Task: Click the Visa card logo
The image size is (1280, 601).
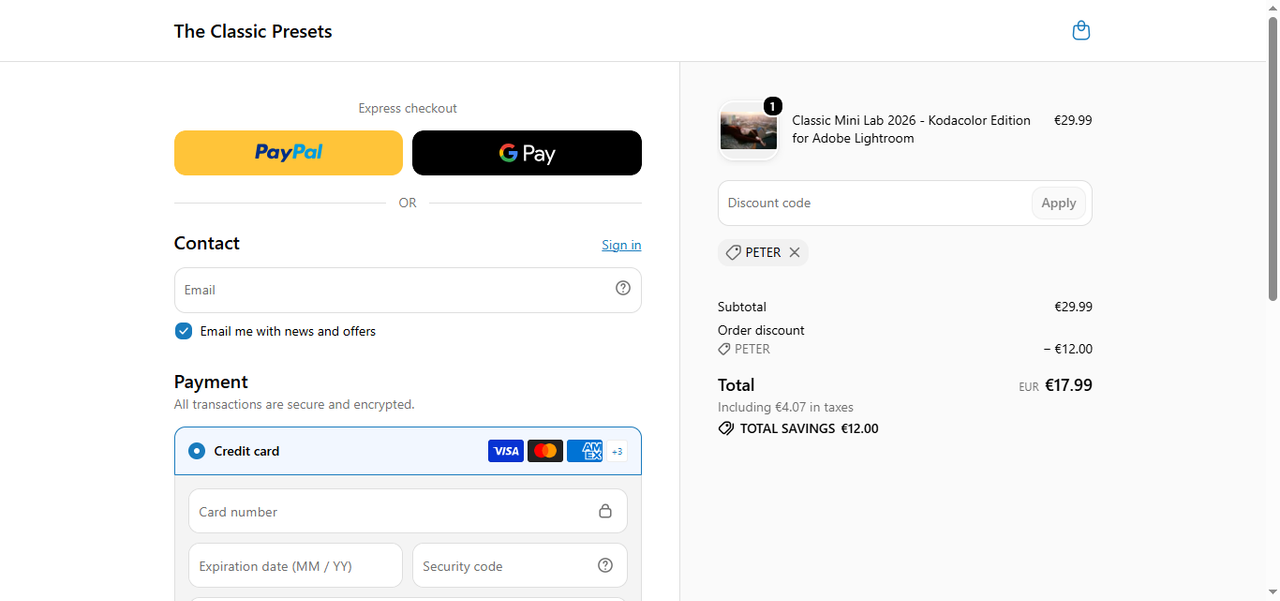Action: [506, 451]
